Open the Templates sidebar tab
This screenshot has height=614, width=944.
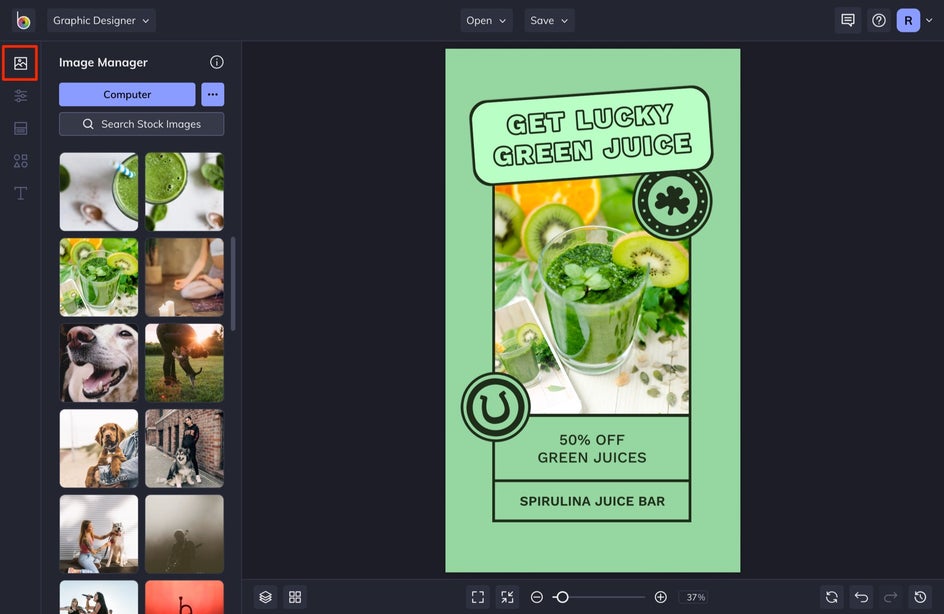[20, 128]
